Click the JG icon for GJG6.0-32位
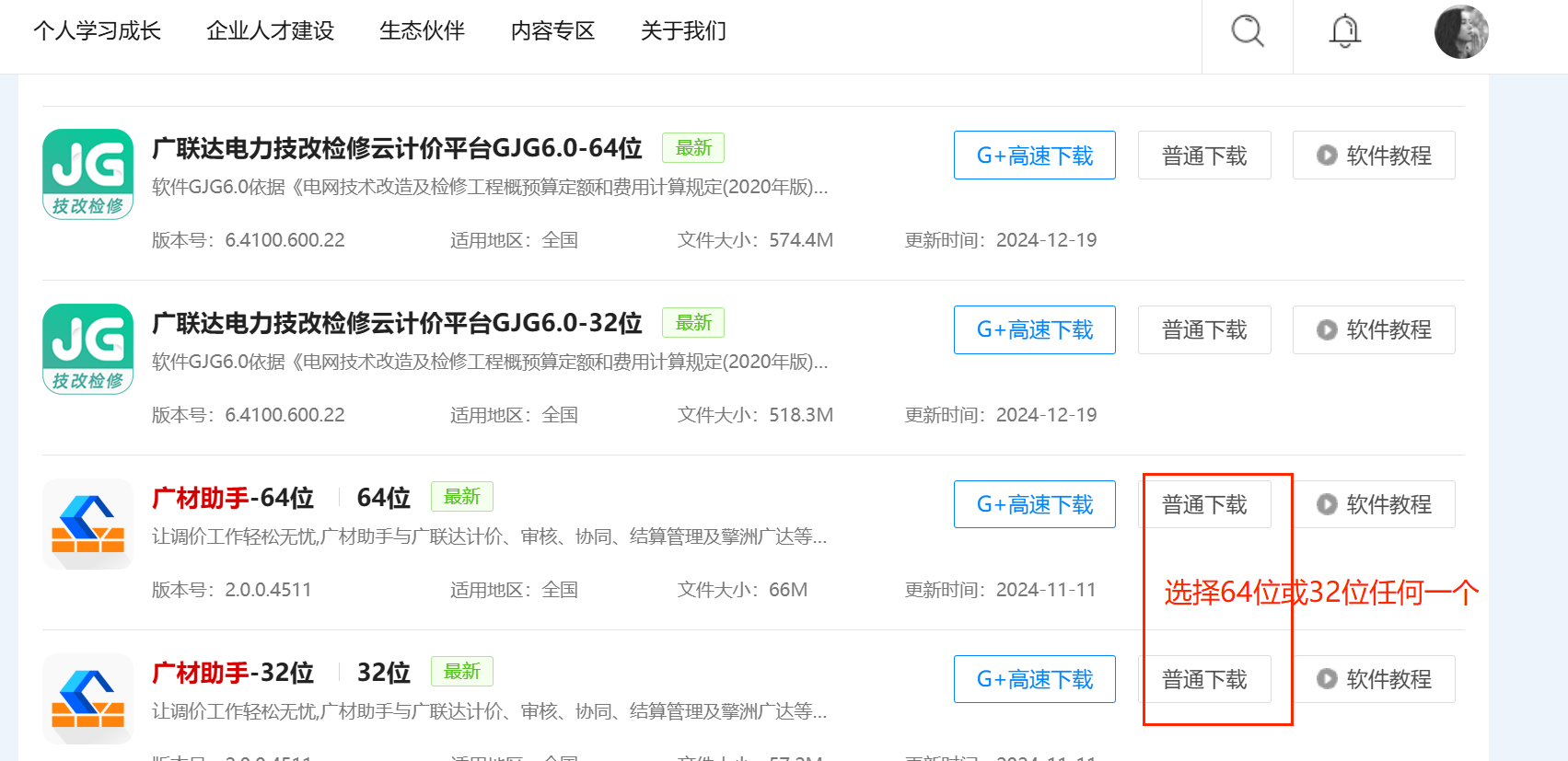Image resolution: width=1568 pixels, height=761 pixels. (x=88, y=349)
